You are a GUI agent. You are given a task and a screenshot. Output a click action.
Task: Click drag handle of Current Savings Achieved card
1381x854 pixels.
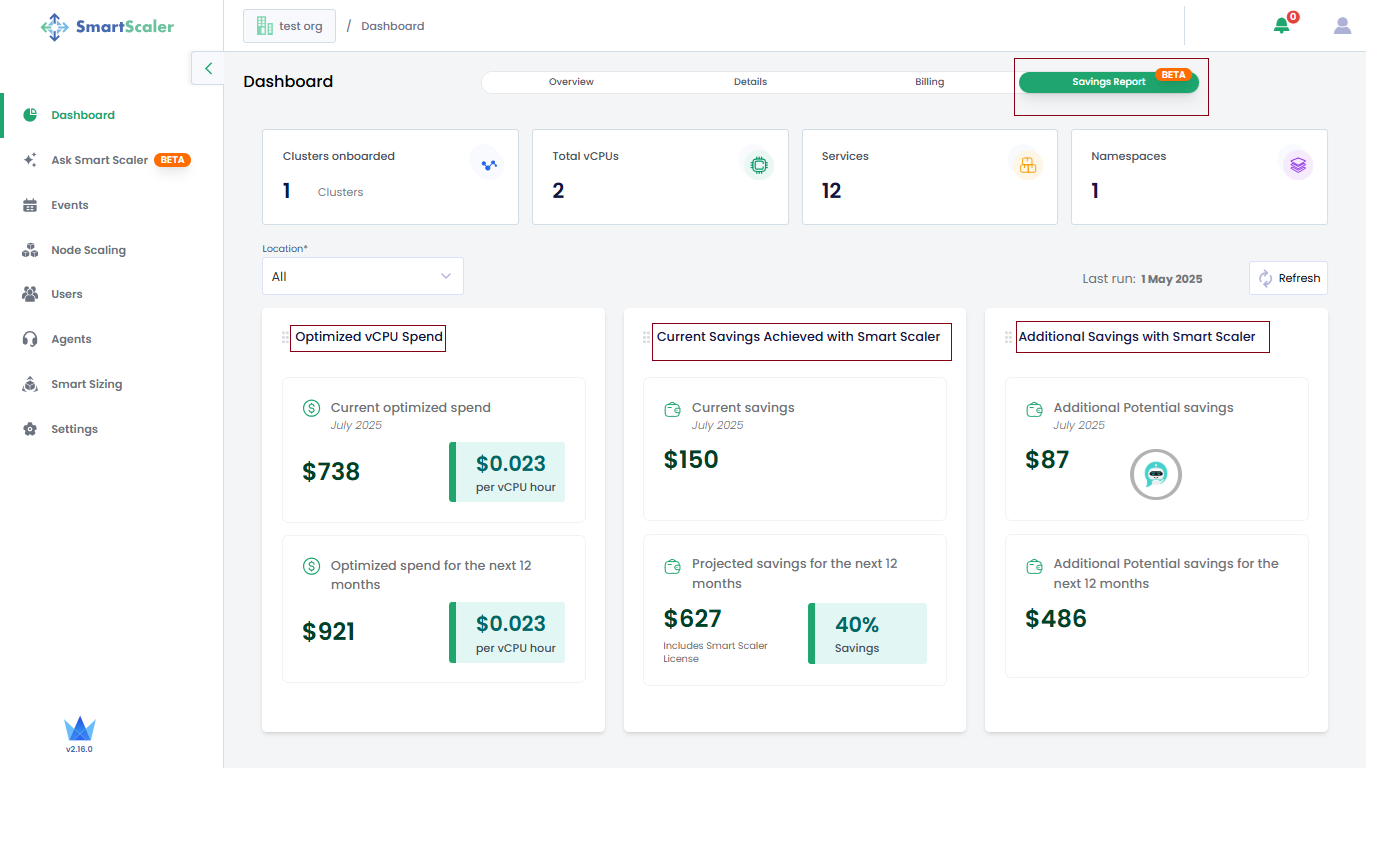[x=646, y=338]
